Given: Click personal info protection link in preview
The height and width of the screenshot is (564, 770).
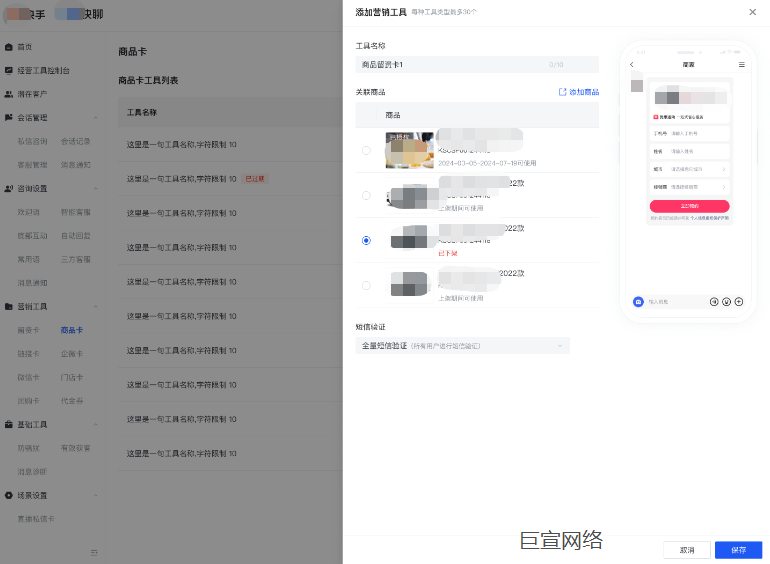Looking at the screenshot, I should (710, 218).
